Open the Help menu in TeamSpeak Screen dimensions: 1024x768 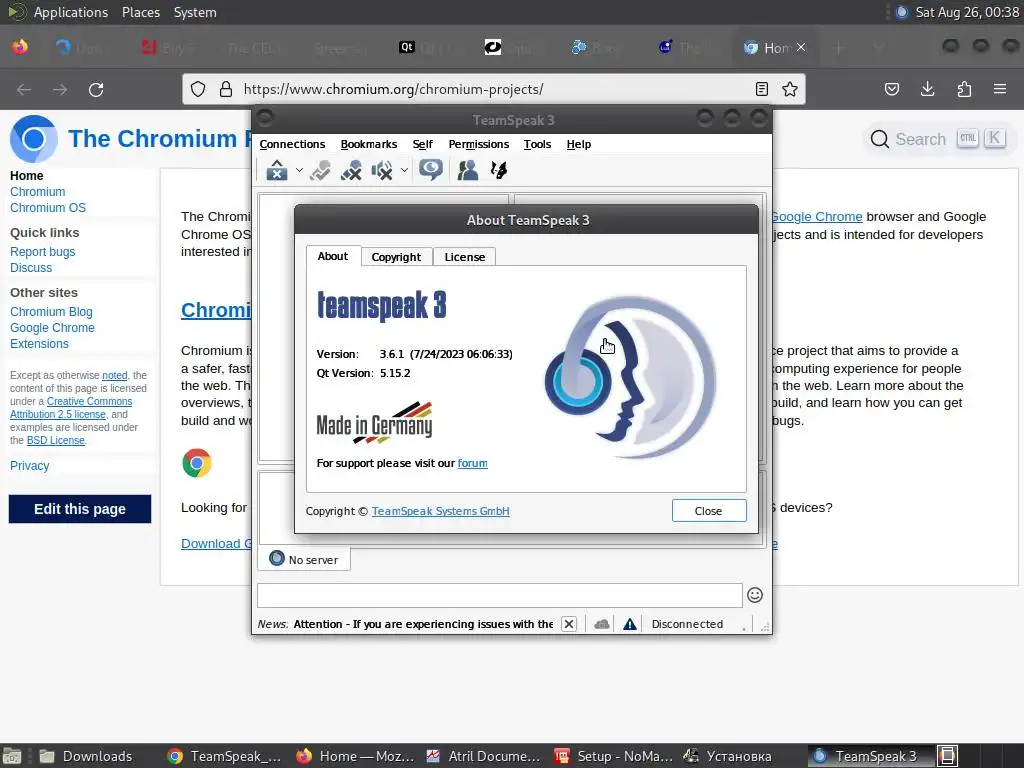pyautogui.click(x=579, y=144)
